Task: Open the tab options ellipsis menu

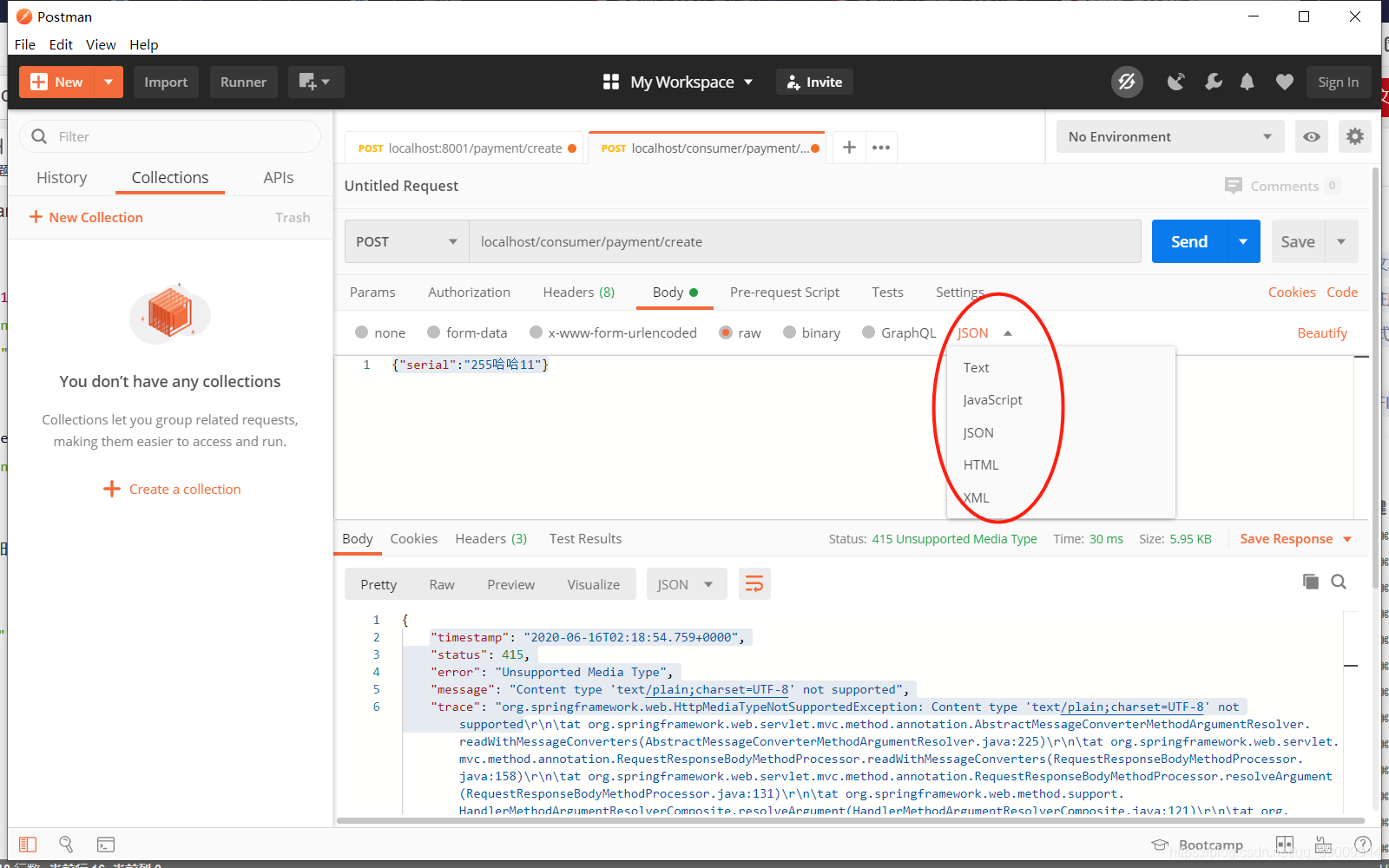Action: click(881, 148)
